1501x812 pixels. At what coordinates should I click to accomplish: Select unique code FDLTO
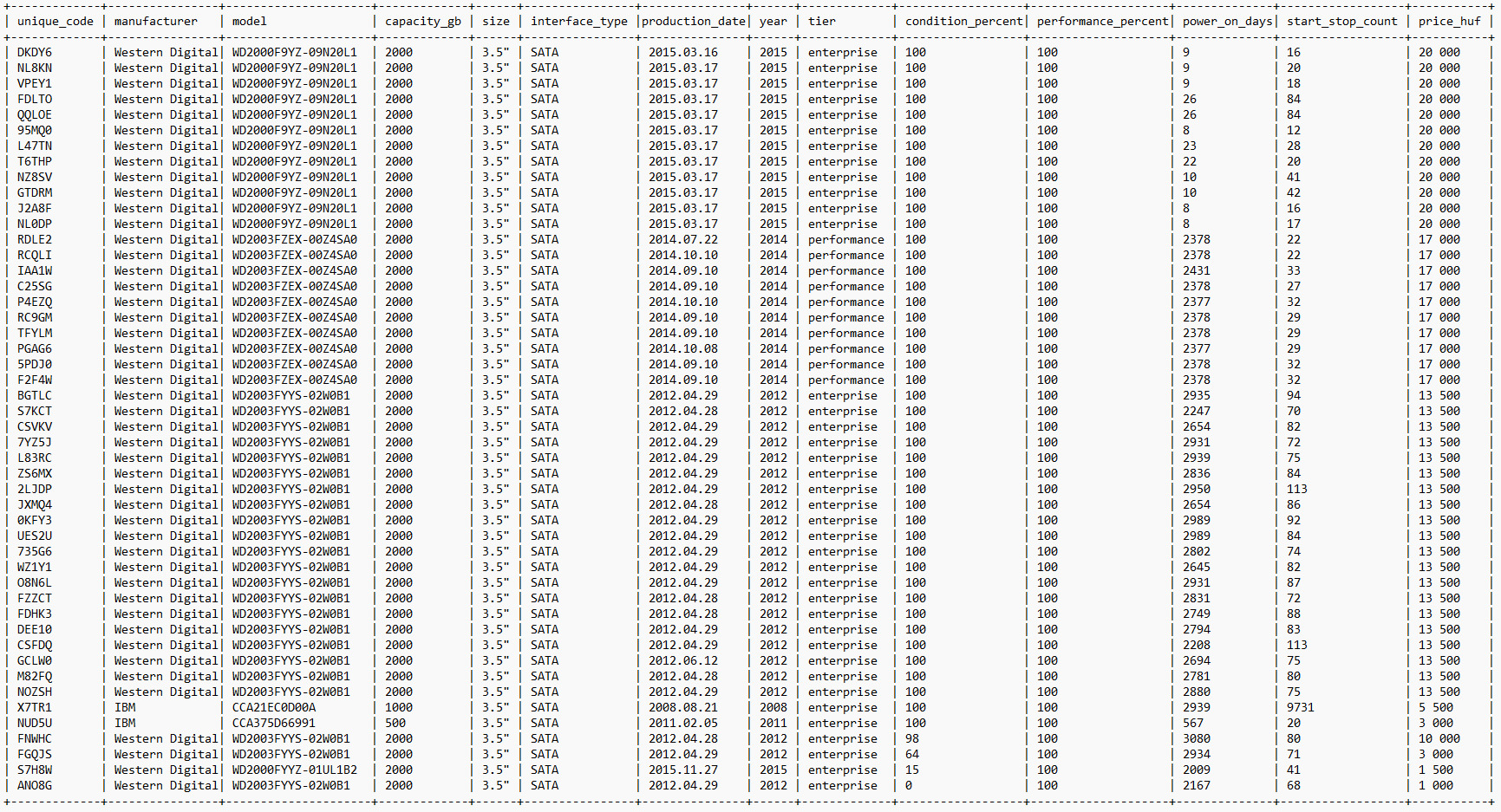coord(35,99)
